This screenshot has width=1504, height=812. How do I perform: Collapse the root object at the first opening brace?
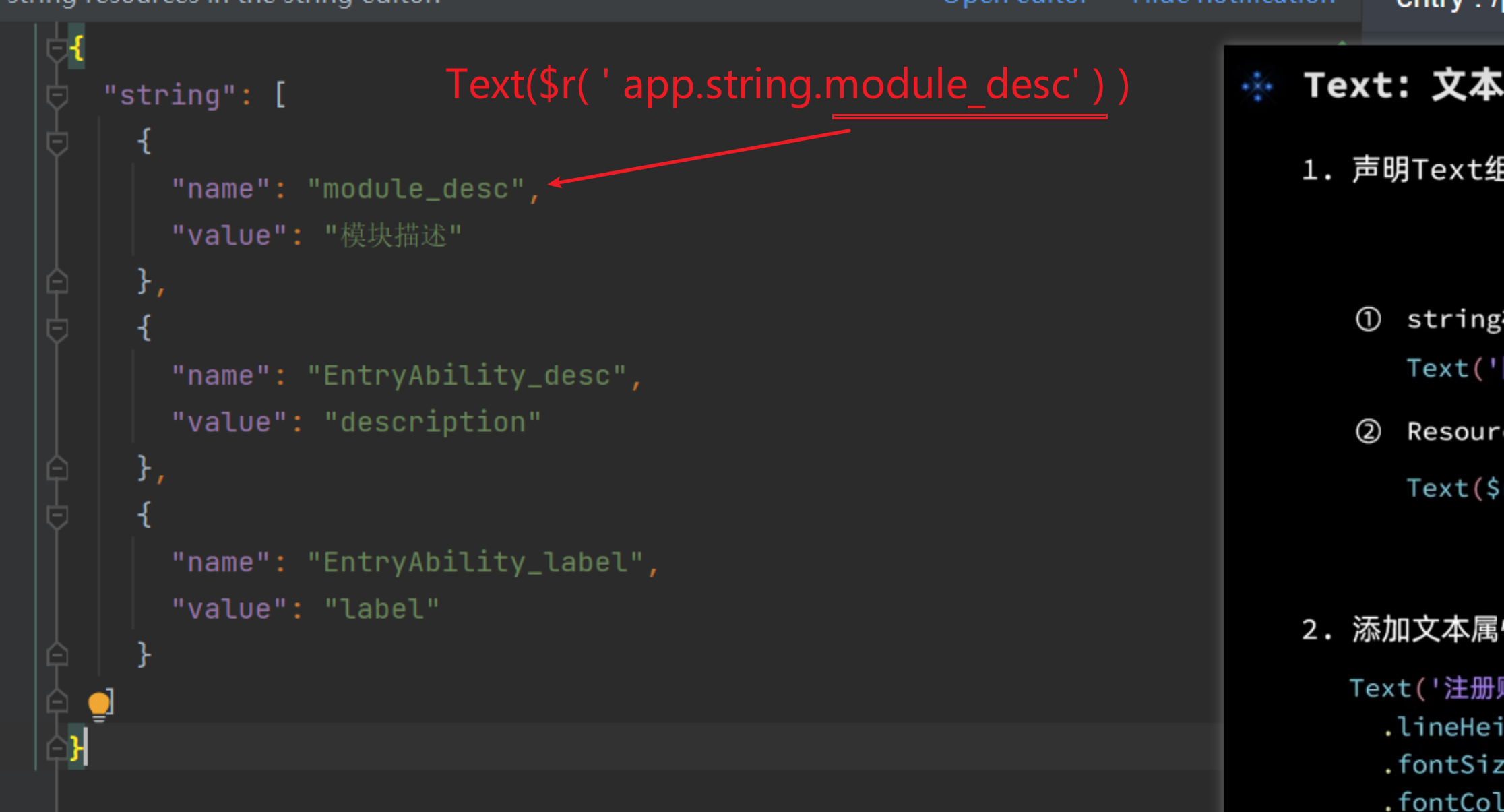57,49
